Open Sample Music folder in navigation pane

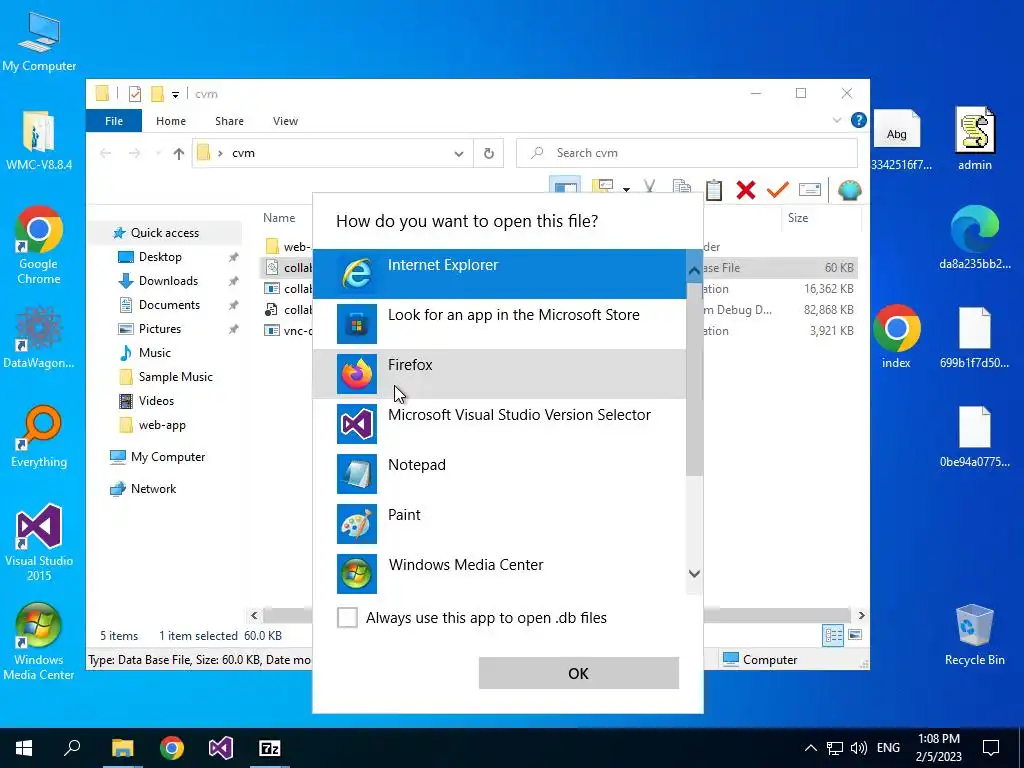click(175, 377)
